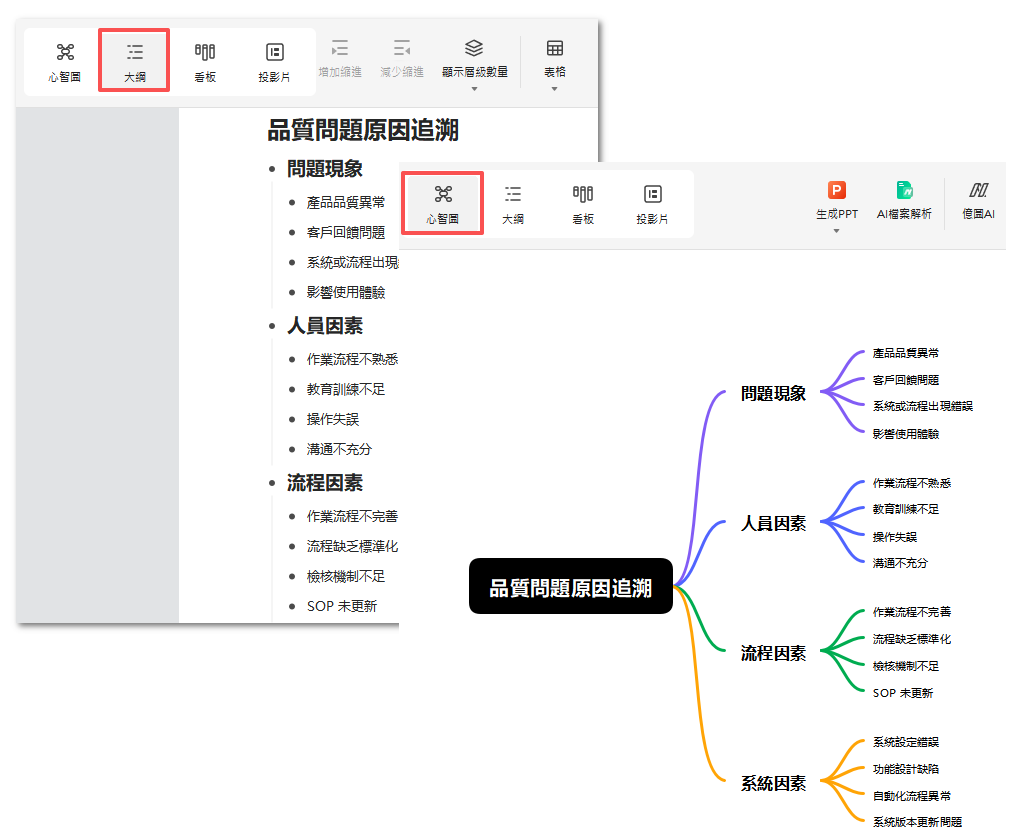Click the AI檔案解析 file analysis icon
The width and height of the screenshot is (1023, 840).
tap(903, 200)
